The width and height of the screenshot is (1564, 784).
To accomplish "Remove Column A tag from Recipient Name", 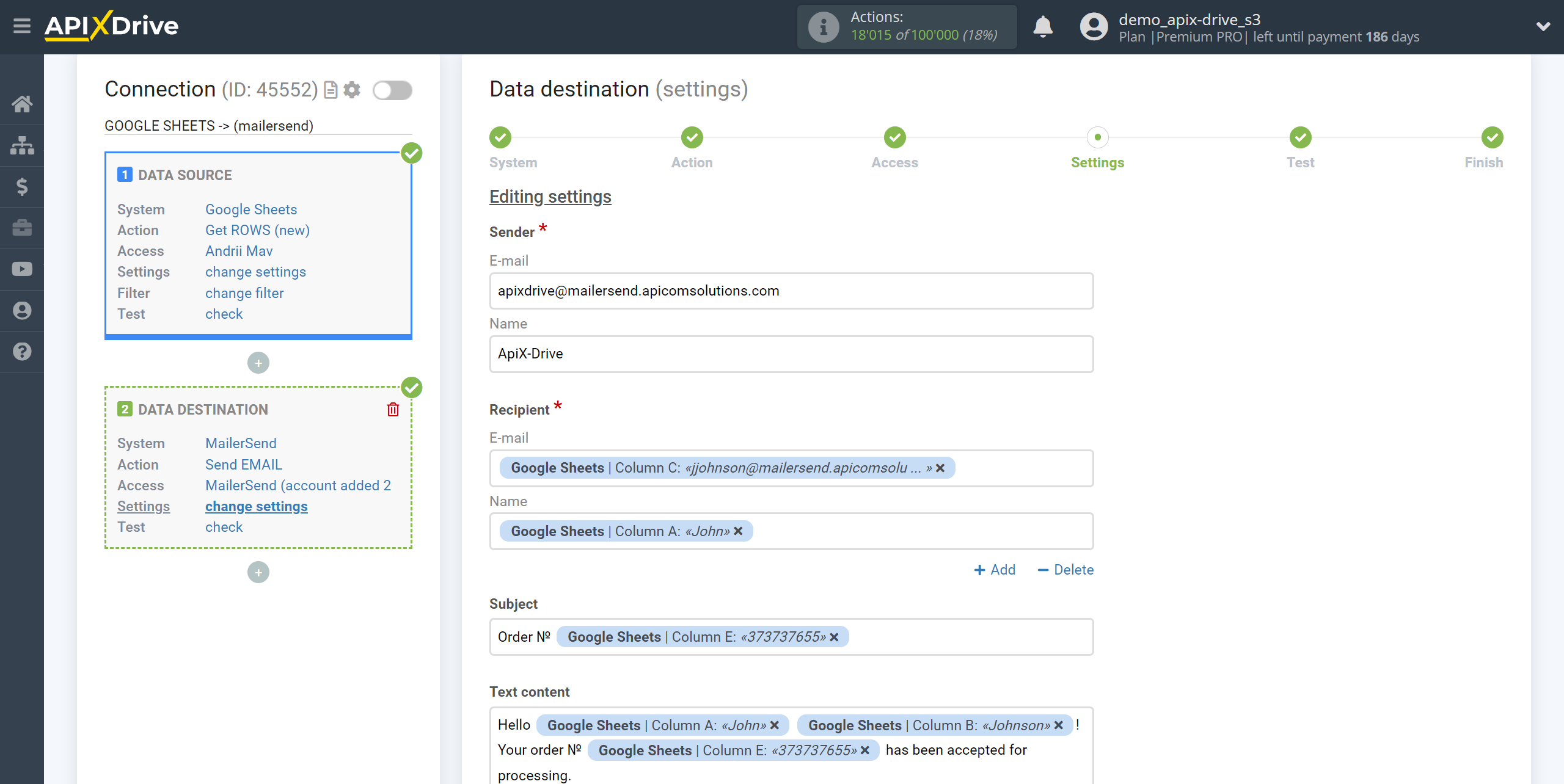I will point(738,531).
